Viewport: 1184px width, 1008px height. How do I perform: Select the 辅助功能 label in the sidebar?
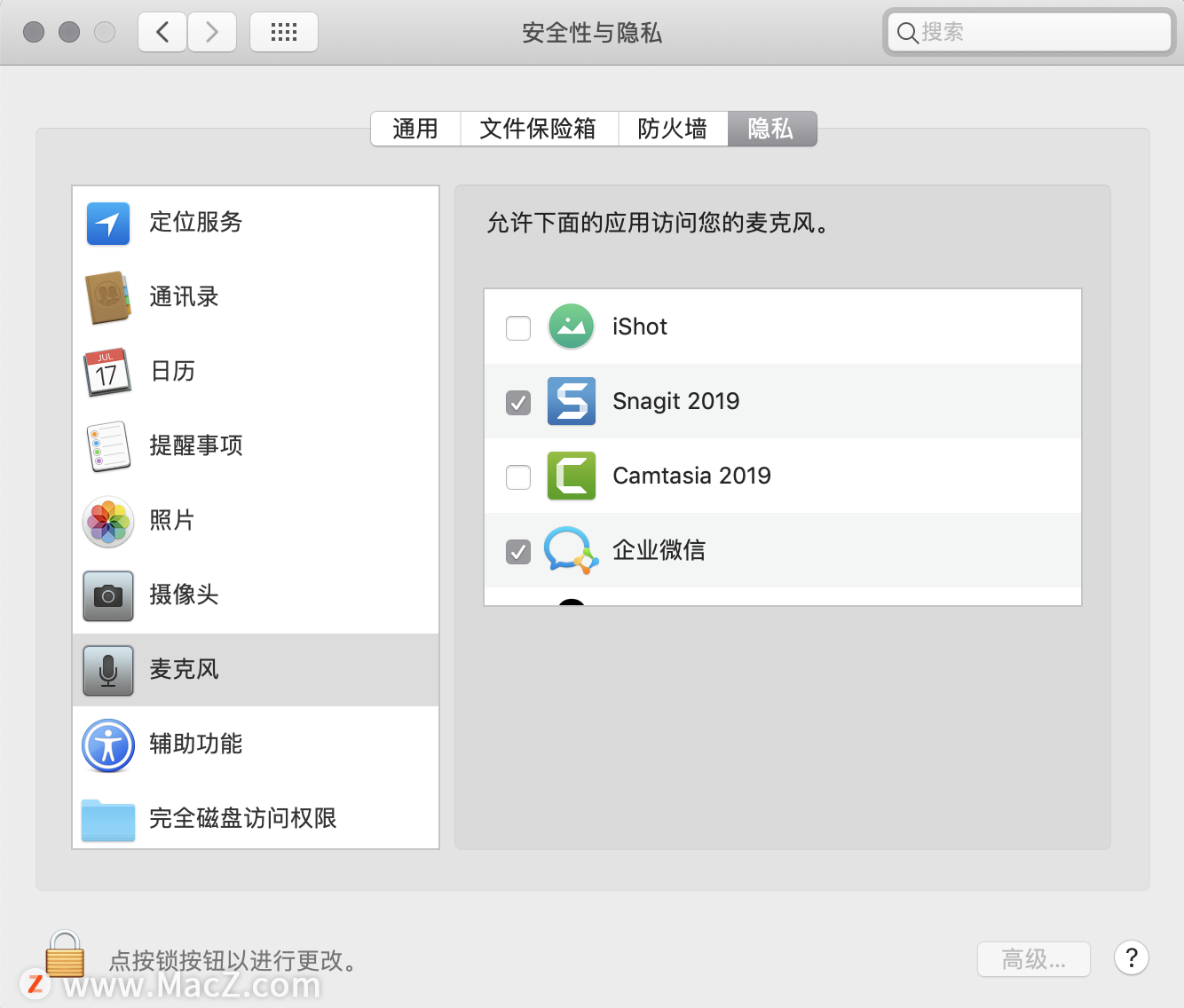[x=196, y=744]
